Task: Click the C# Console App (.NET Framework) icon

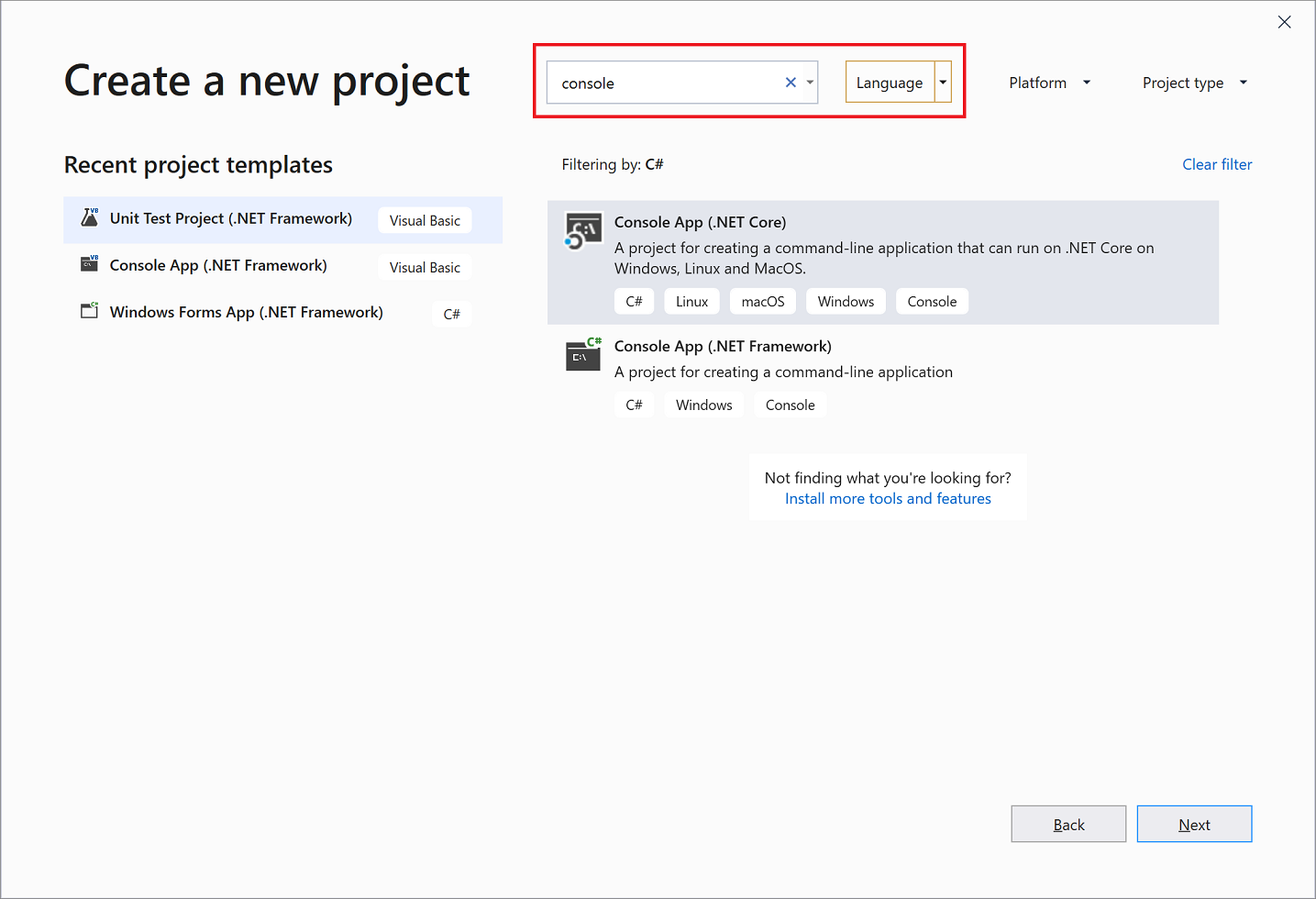Action: (583, 355)
